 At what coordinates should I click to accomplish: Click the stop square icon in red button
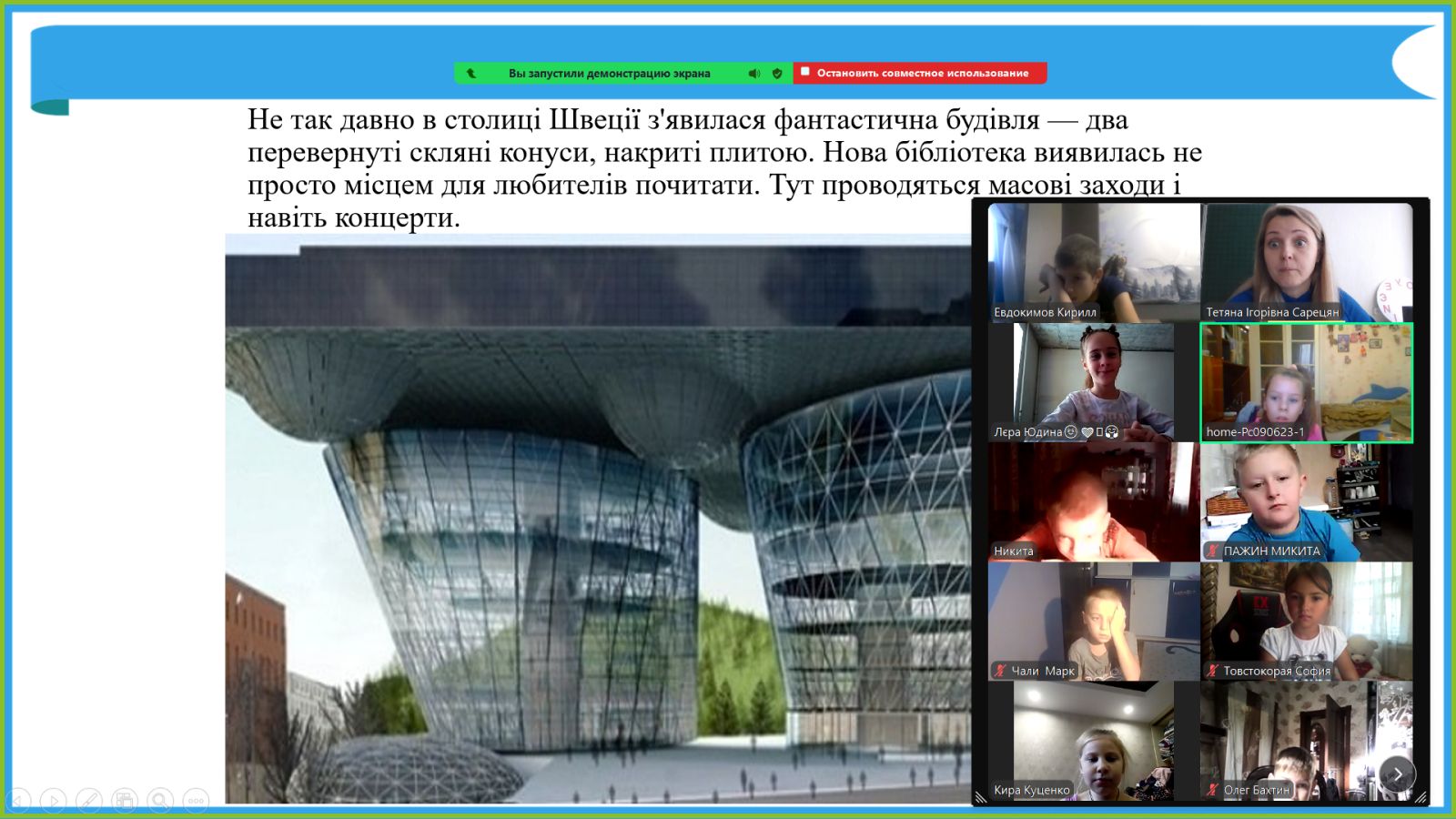pos(805,72)
